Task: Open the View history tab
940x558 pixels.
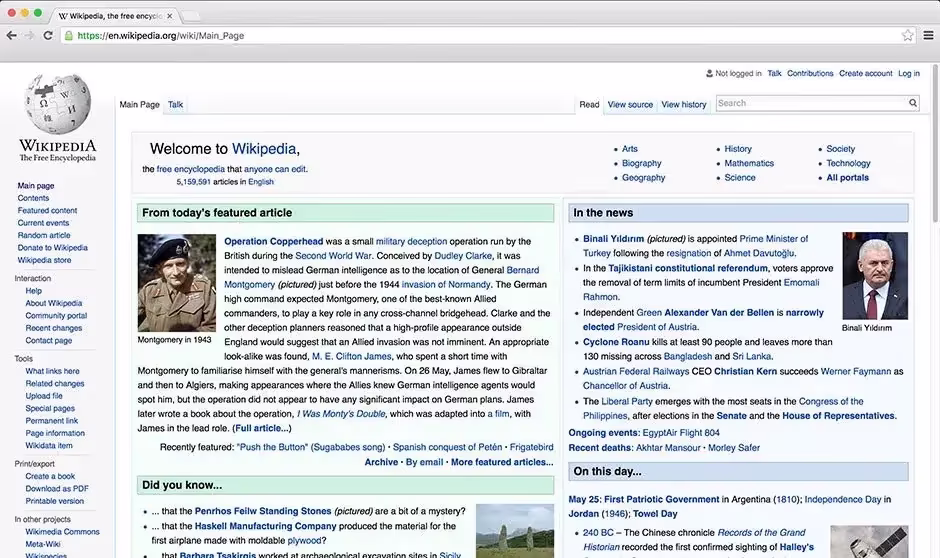Action: [x=683, y=104]
